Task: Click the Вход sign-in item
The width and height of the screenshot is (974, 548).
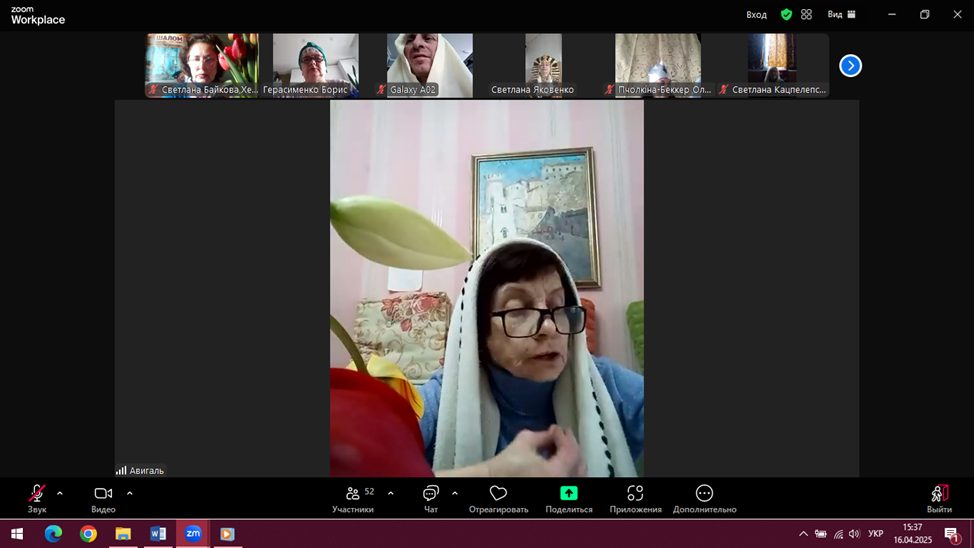Action: (x=756, y=14)
